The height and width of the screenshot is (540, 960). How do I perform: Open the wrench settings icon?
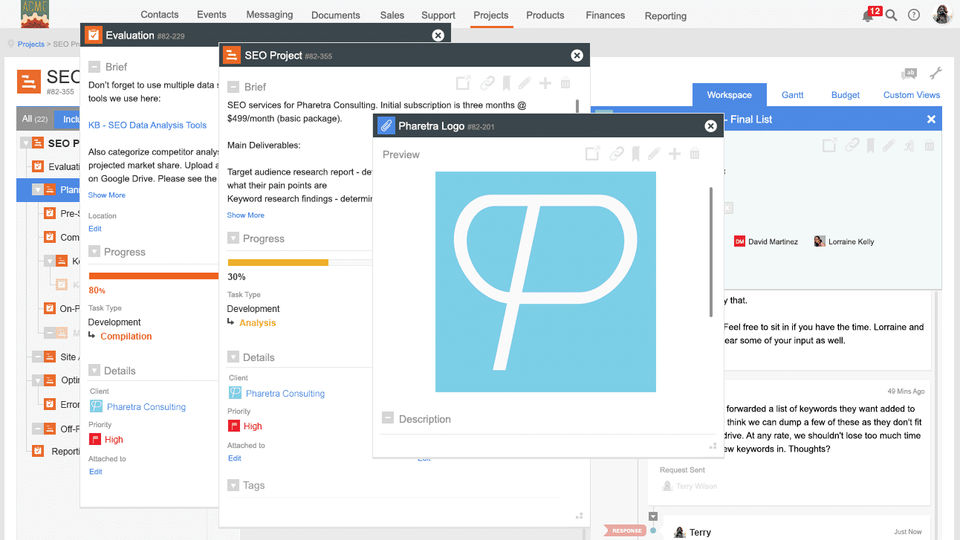point(936,73)
